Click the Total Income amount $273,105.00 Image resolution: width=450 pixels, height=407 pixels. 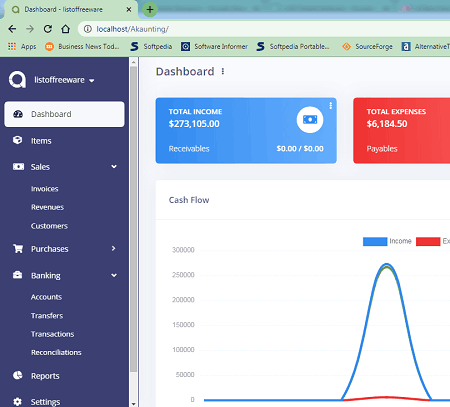click(x=194, y=124)
